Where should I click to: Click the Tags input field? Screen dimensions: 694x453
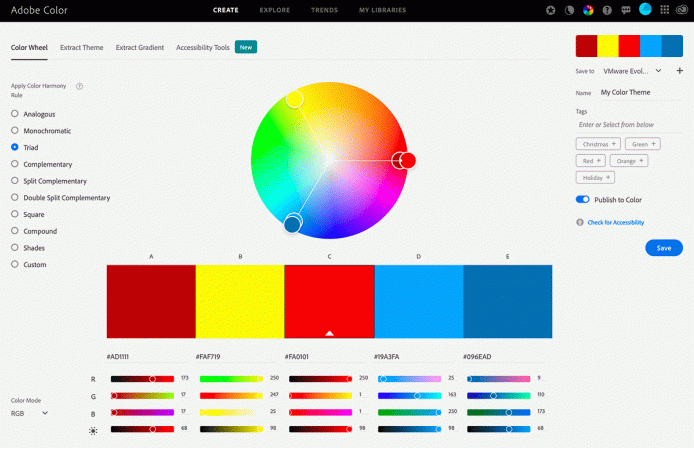[629, 125]
